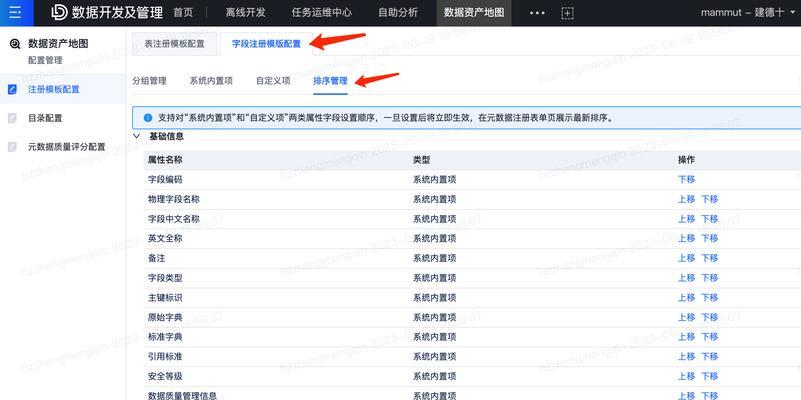Image resolution: width=801 pixels, height=400 pixels.
Task: Click 下移 for 物理字段名称 row
Action: click(x=709, y=199)
